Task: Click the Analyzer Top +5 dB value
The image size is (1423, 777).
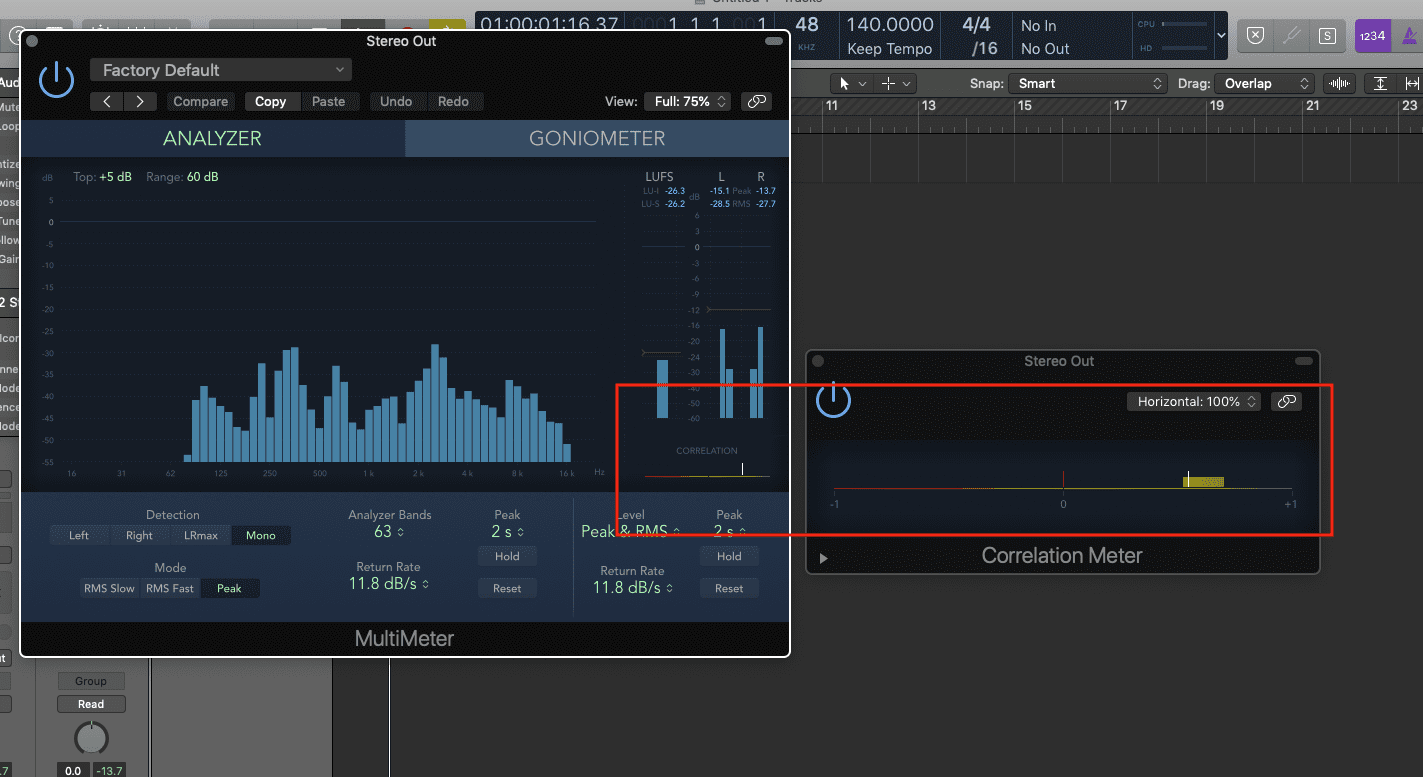Action: 117,177
